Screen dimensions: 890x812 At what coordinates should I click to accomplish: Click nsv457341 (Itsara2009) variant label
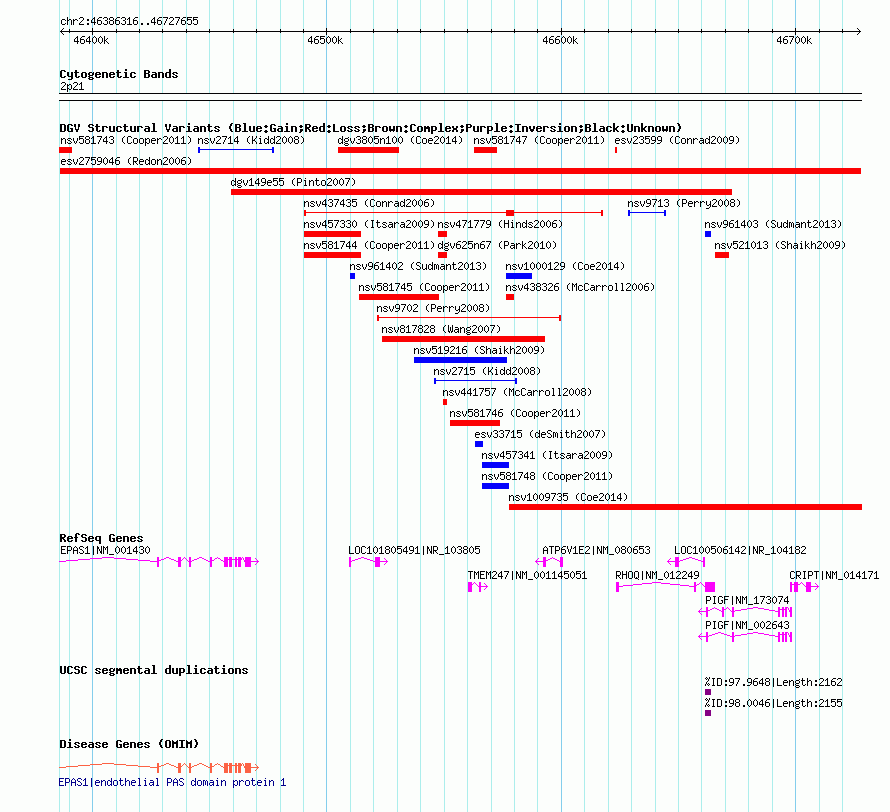[547, 455]
